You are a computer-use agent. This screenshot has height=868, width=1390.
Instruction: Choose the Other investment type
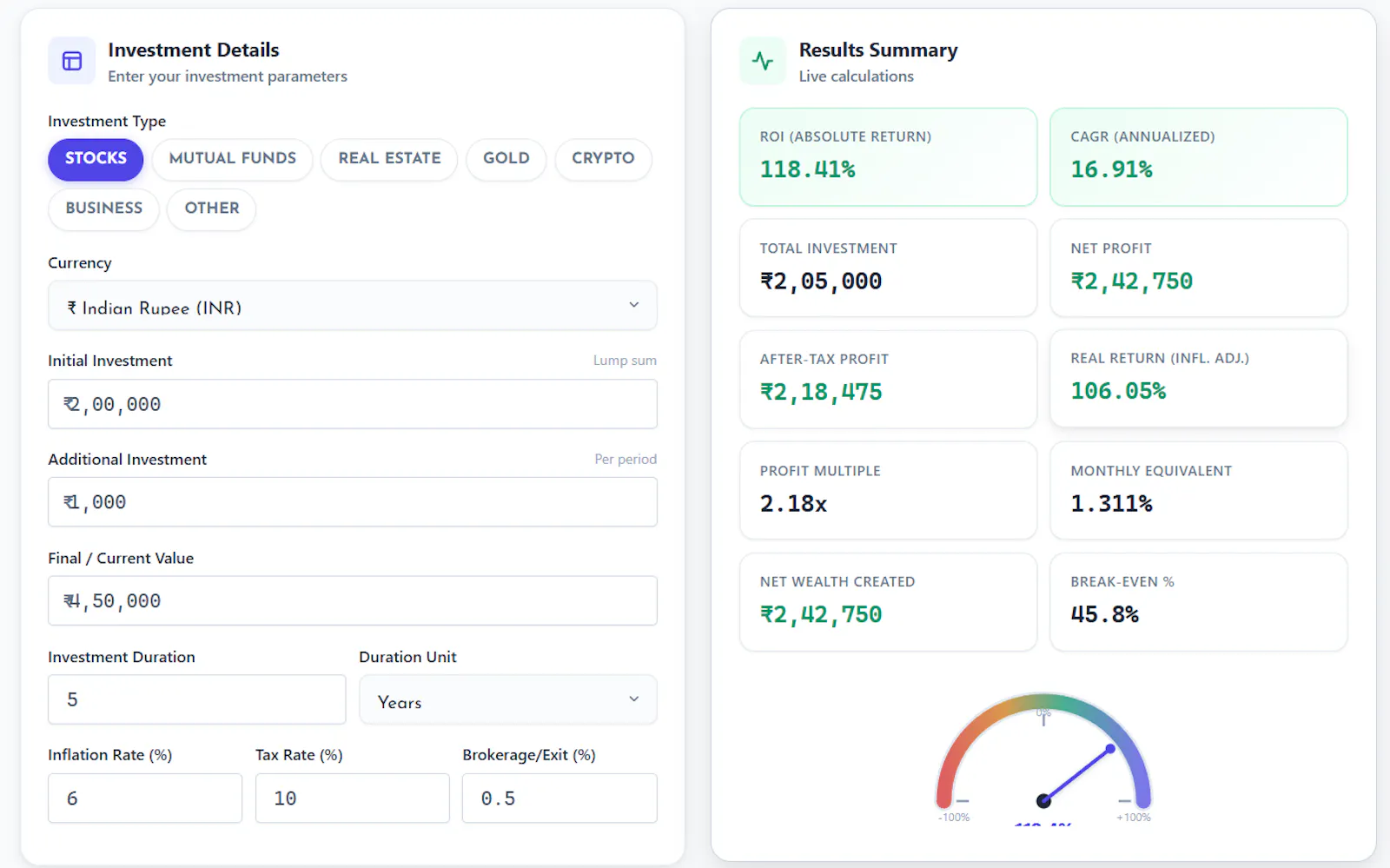211,209
